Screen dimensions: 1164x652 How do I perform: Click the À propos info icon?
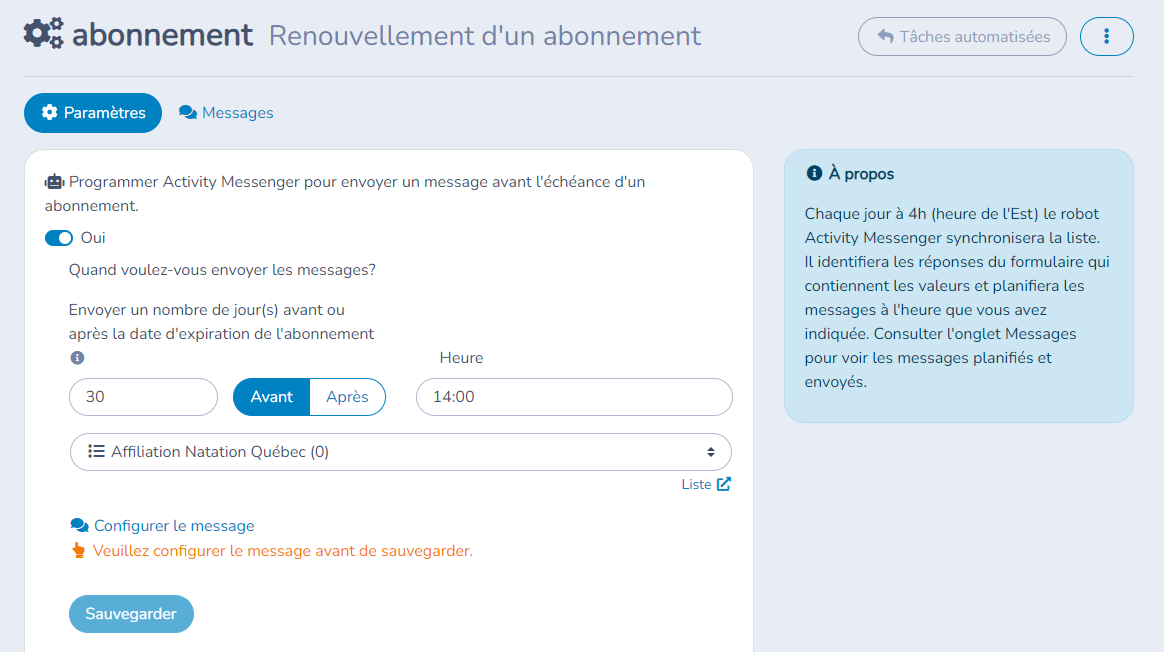(x=814, y=173)
